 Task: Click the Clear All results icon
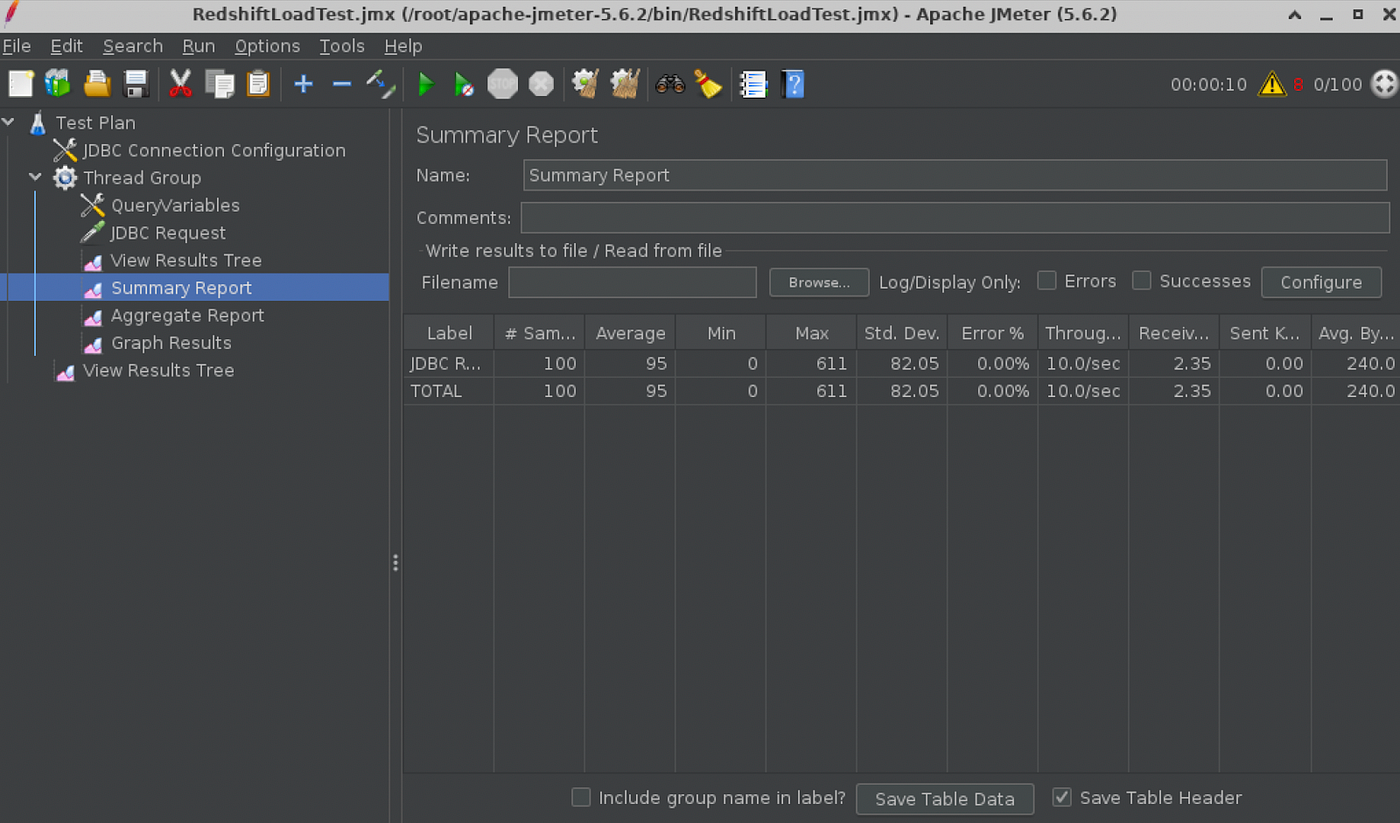coord(625,84)
